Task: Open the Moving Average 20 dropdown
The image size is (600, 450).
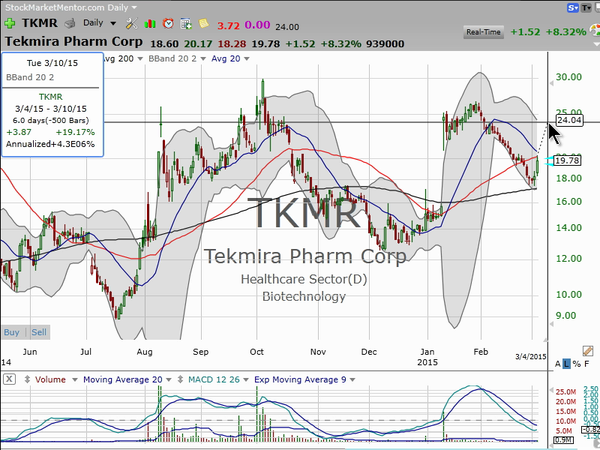Action: pos(169,380)
